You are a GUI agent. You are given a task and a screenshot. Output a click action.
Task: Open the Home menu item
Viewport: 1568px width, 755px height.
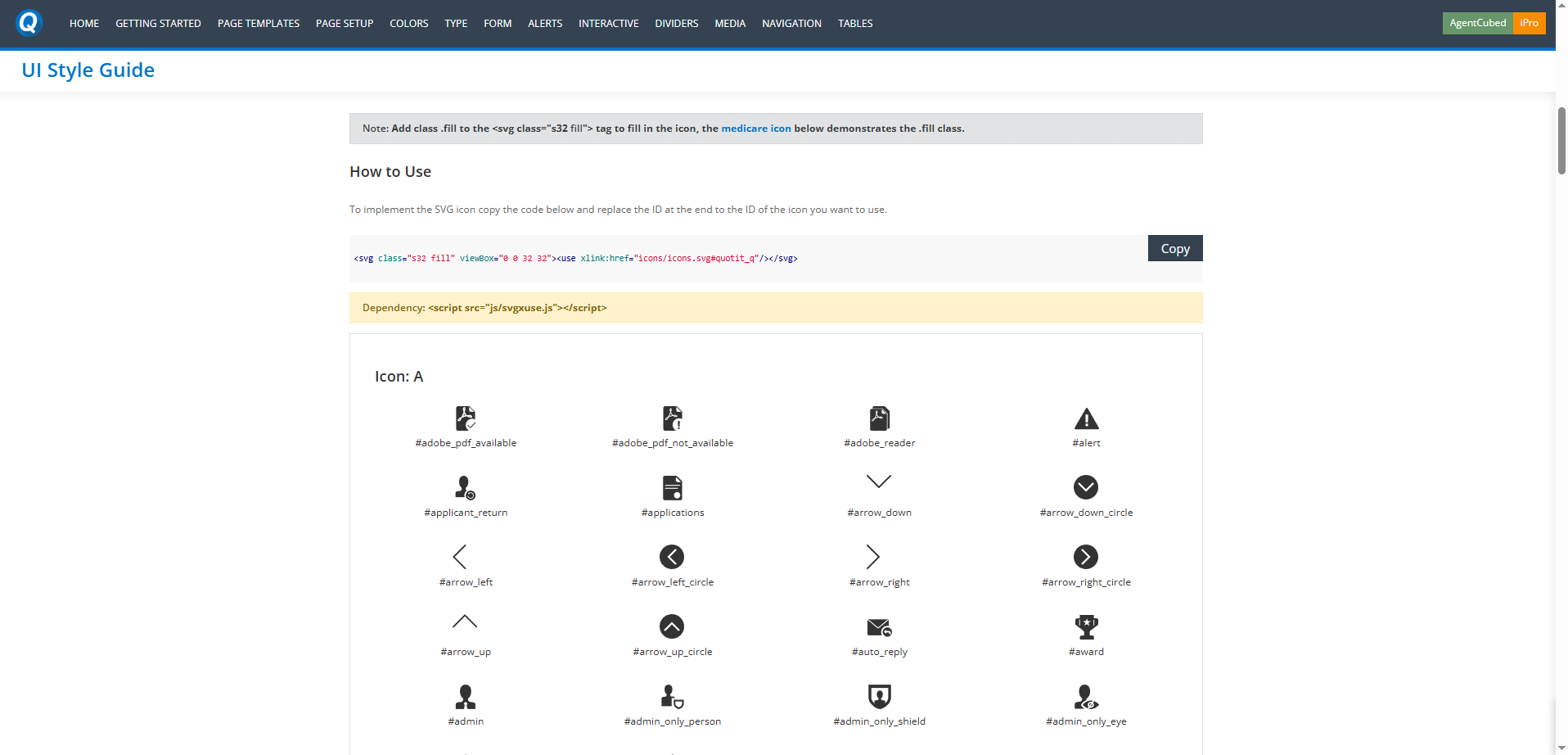[x=84, y=23]
